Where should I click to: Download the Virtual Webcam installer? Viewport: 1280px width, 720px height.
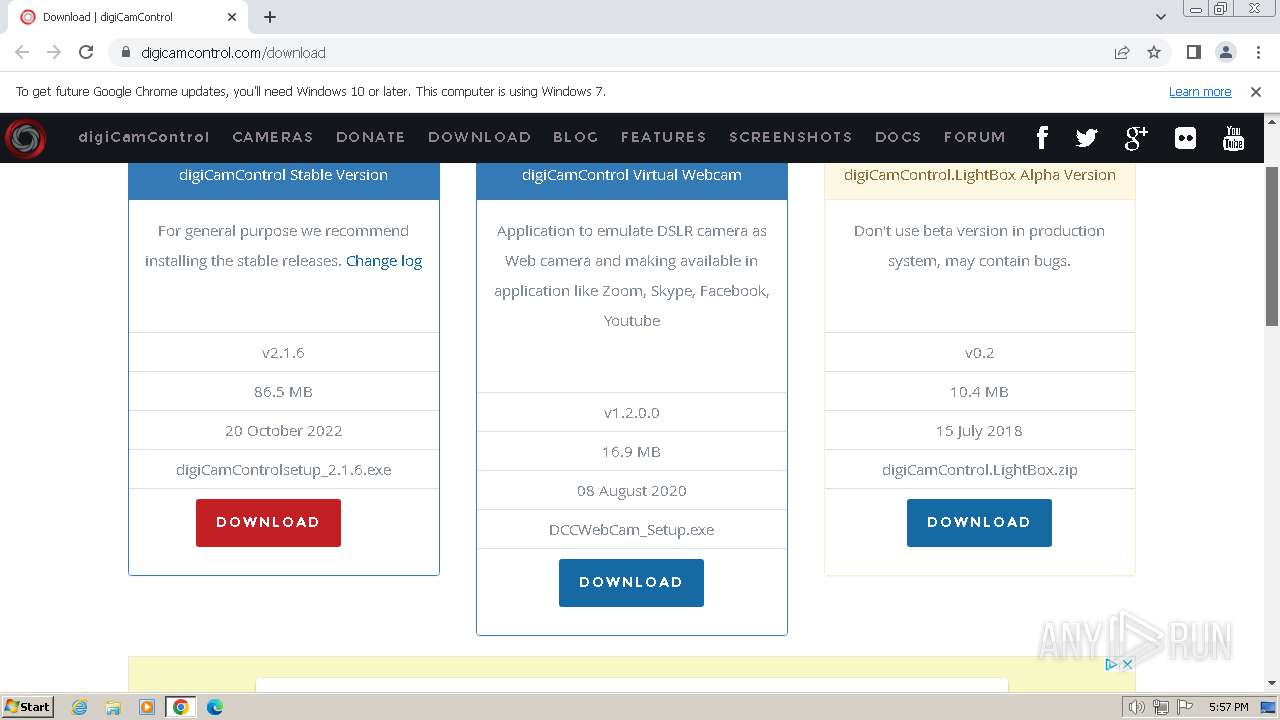pos(631,583)
